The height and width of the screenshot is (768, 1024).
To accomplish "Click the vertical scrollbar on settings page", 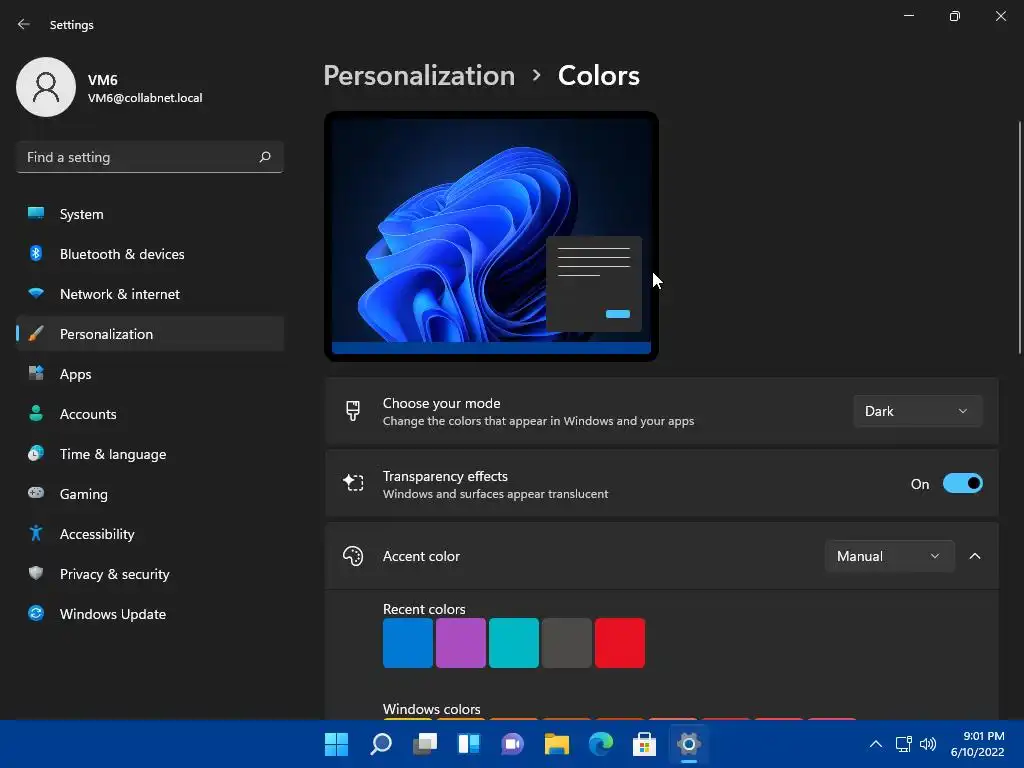I will [1019, 238].
